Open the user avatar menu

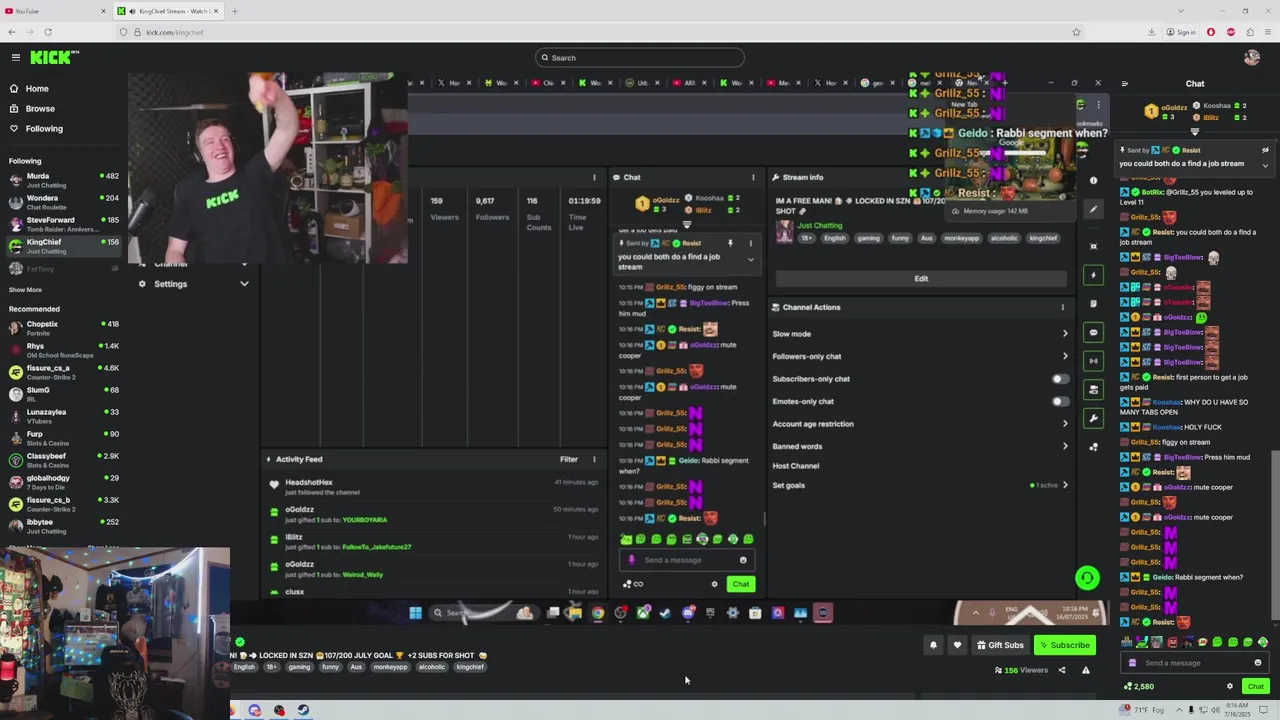[1252, 58]
